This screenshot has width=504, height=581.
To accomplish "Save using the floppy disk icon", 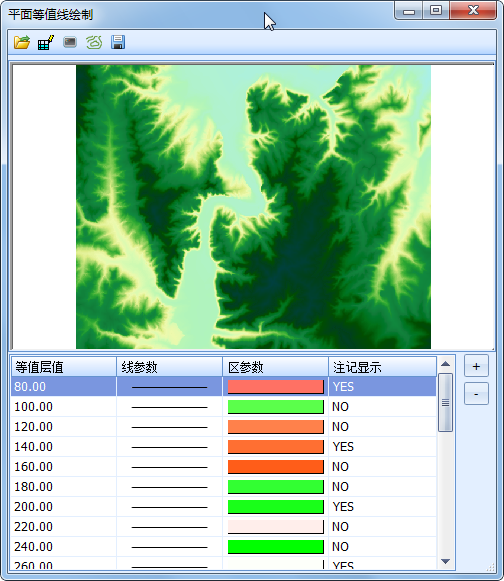I will click(118, 42).
